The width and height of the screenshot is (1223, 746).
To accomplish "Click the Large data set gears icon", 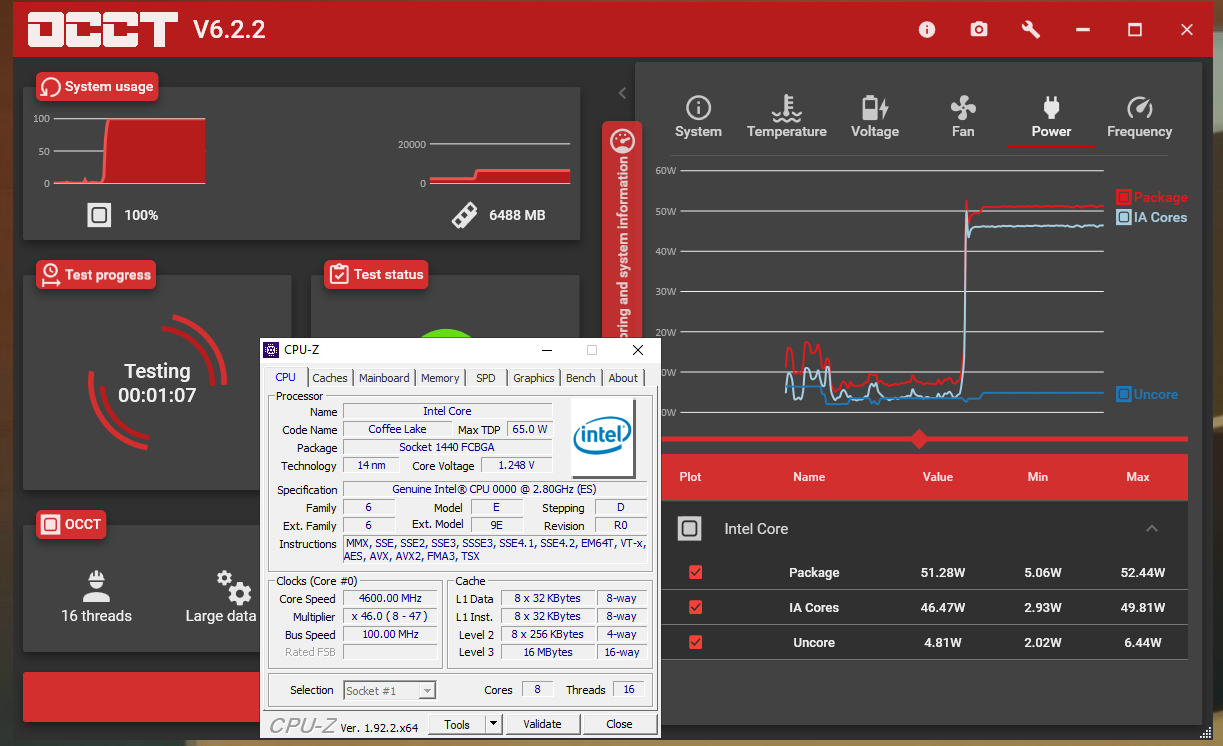I will (235, 587).
